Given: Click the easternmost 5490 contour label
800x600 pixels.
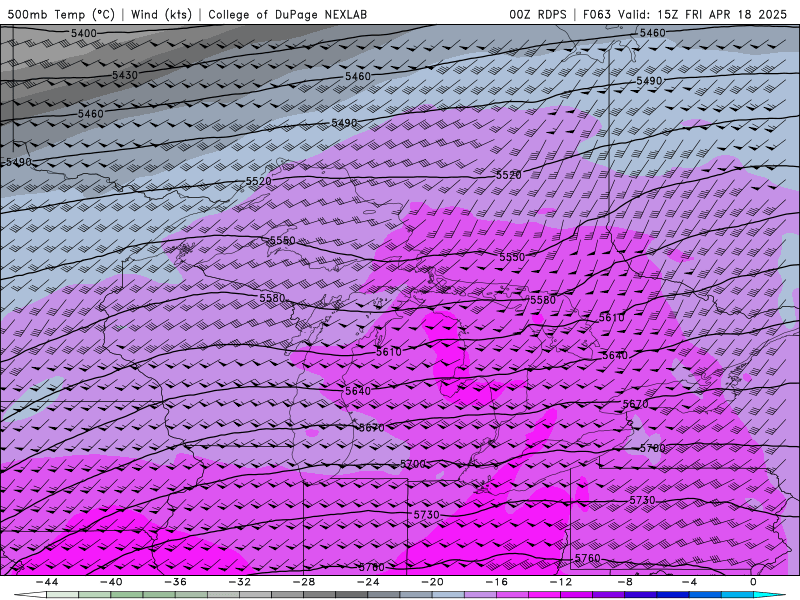Looking at the screenshot, I should pos(649,81).
